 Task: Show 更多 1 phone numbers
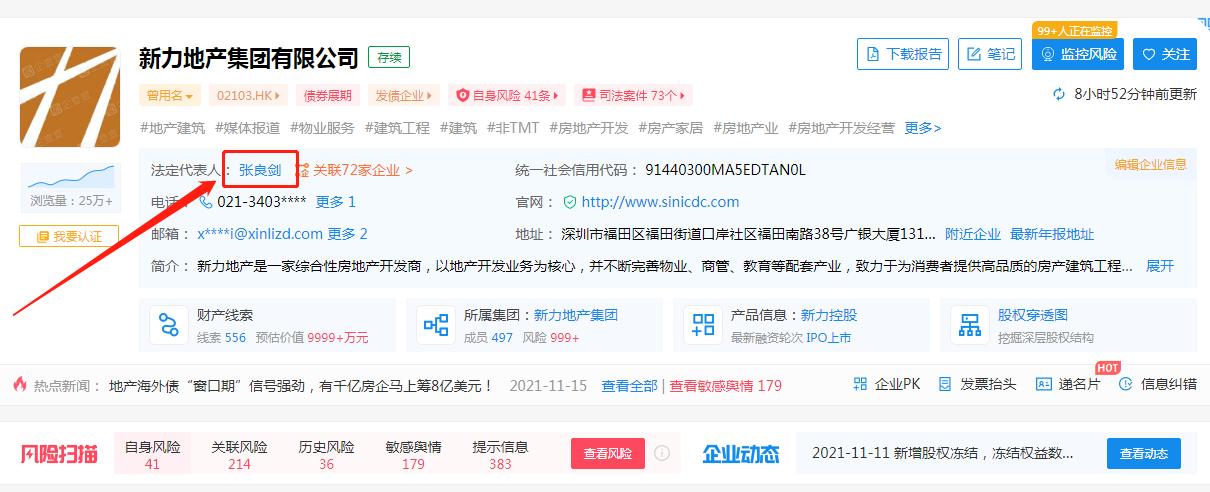tap(336, 202)
